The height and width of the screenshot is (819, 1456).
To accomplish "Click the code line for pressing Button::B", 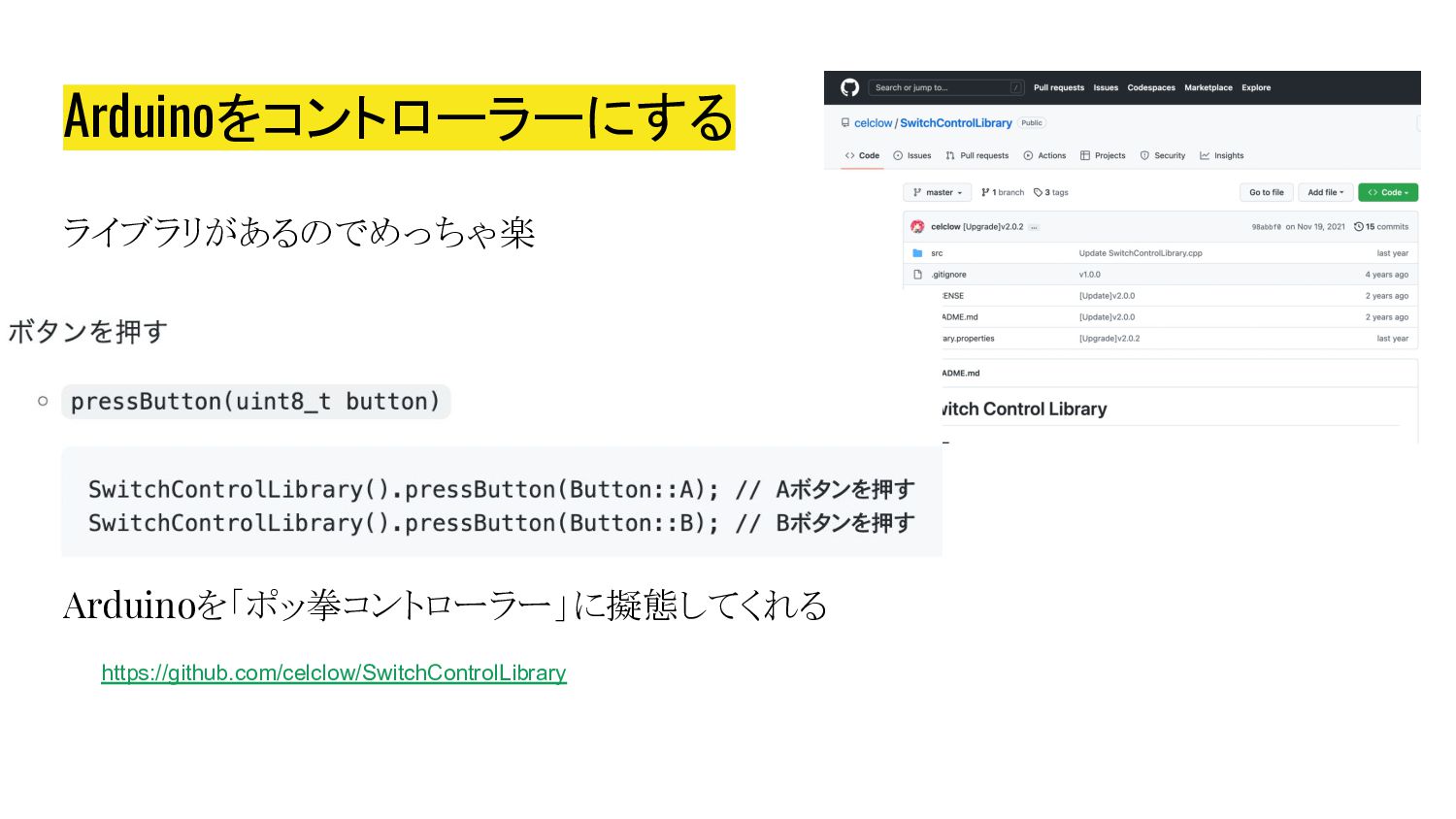I will [501, 522].
